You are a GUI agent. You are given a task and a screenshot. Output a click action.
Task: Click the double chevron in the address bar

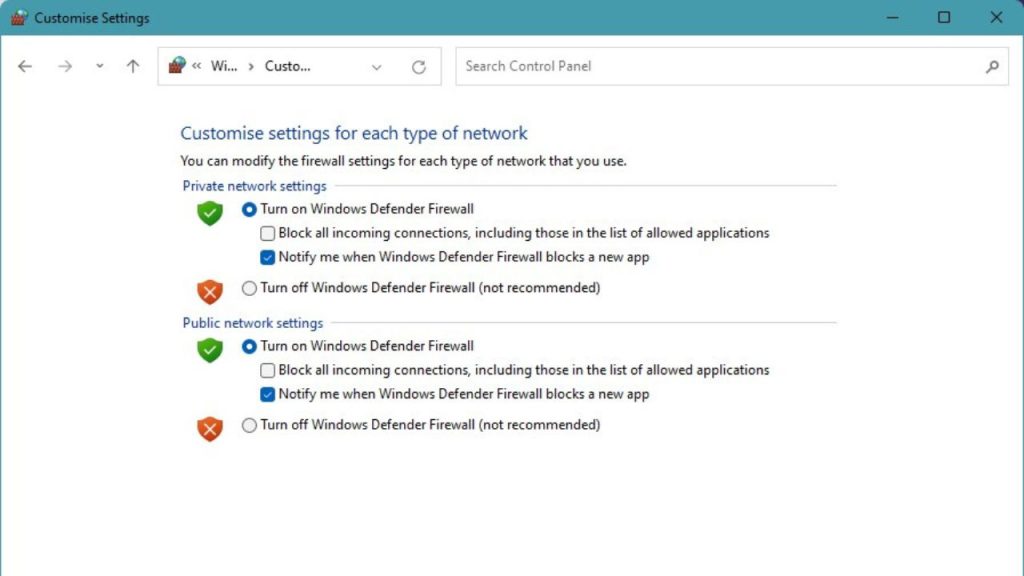197,66
